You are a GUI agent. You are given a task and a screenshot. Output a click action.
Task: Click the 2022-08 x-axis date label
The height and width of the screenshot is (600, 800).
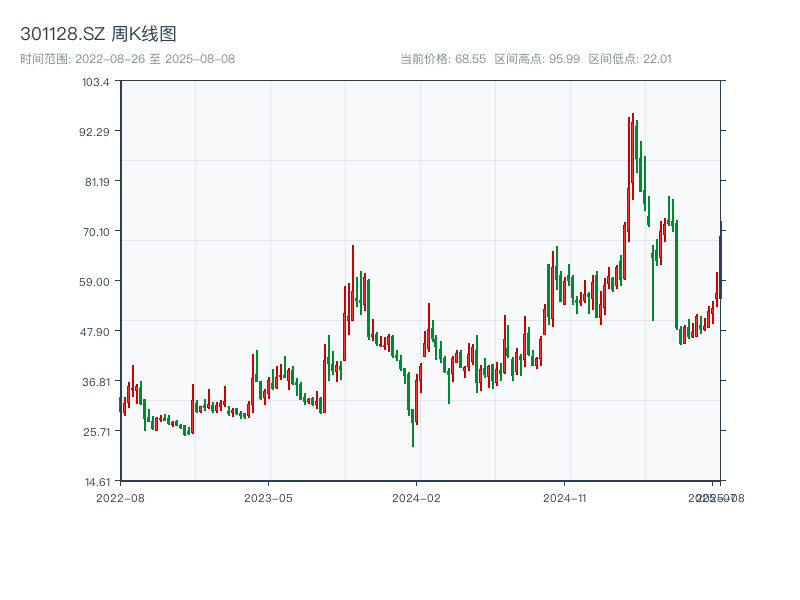[120, 497]
